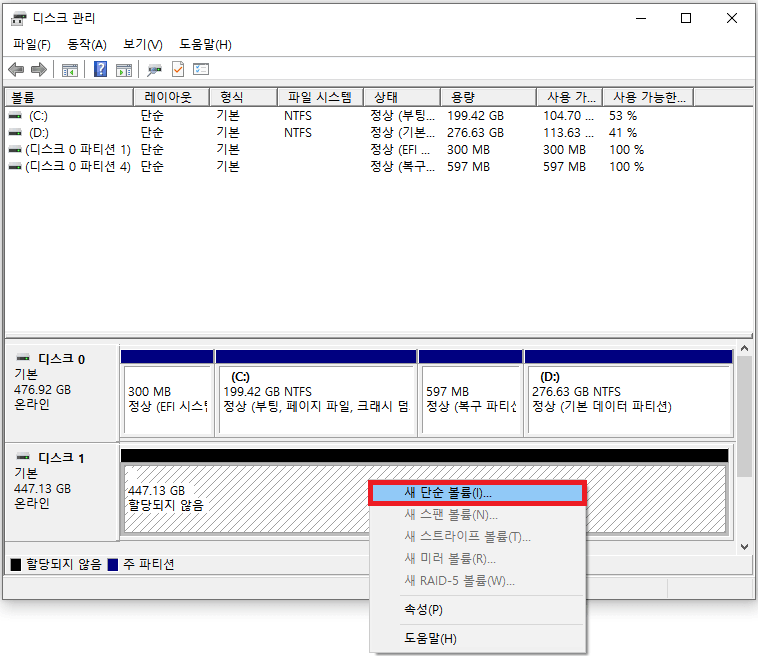This screenshot has height=656, width=758.
Task: Select 새 단순 볼륨(I)... in context menu
Action: click(476, 493)
